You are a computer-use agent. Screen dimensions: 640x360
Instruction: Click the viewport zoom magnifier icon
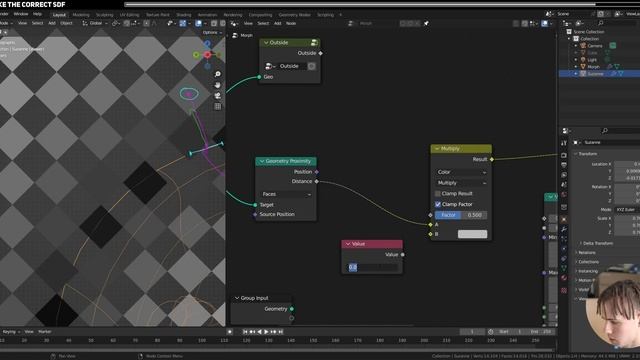pyautogui.click(x=218, y=74)
